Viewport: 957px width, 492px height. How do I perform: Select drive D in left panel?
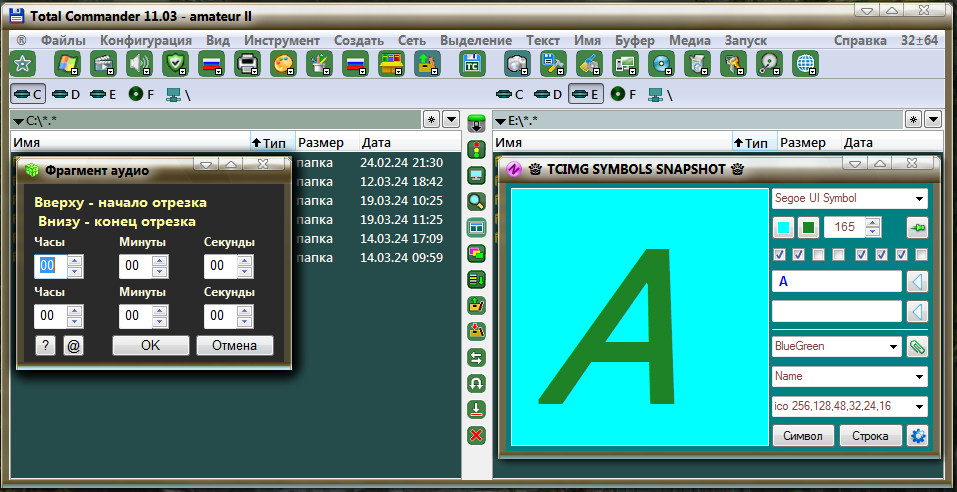[66, 95]
